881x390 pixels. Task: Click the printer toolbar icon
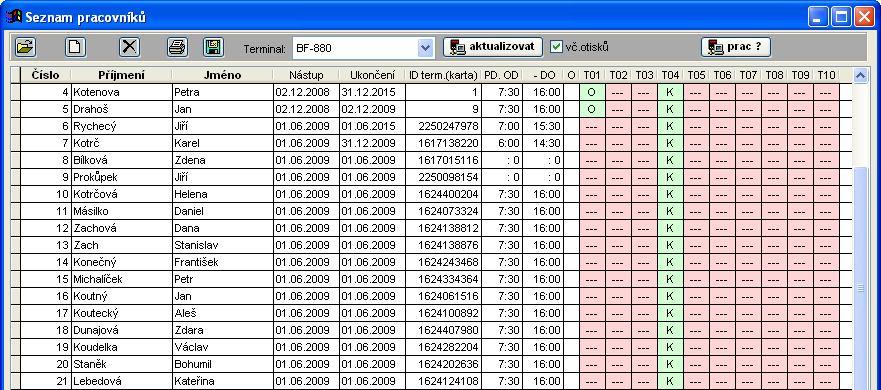(178, 47)
